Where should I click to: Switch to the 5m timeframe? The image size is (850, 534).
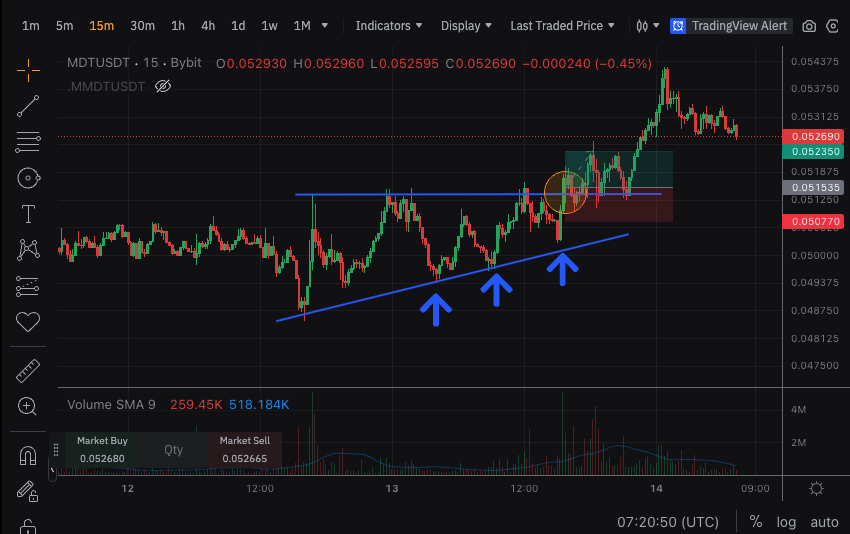point(65,25)
